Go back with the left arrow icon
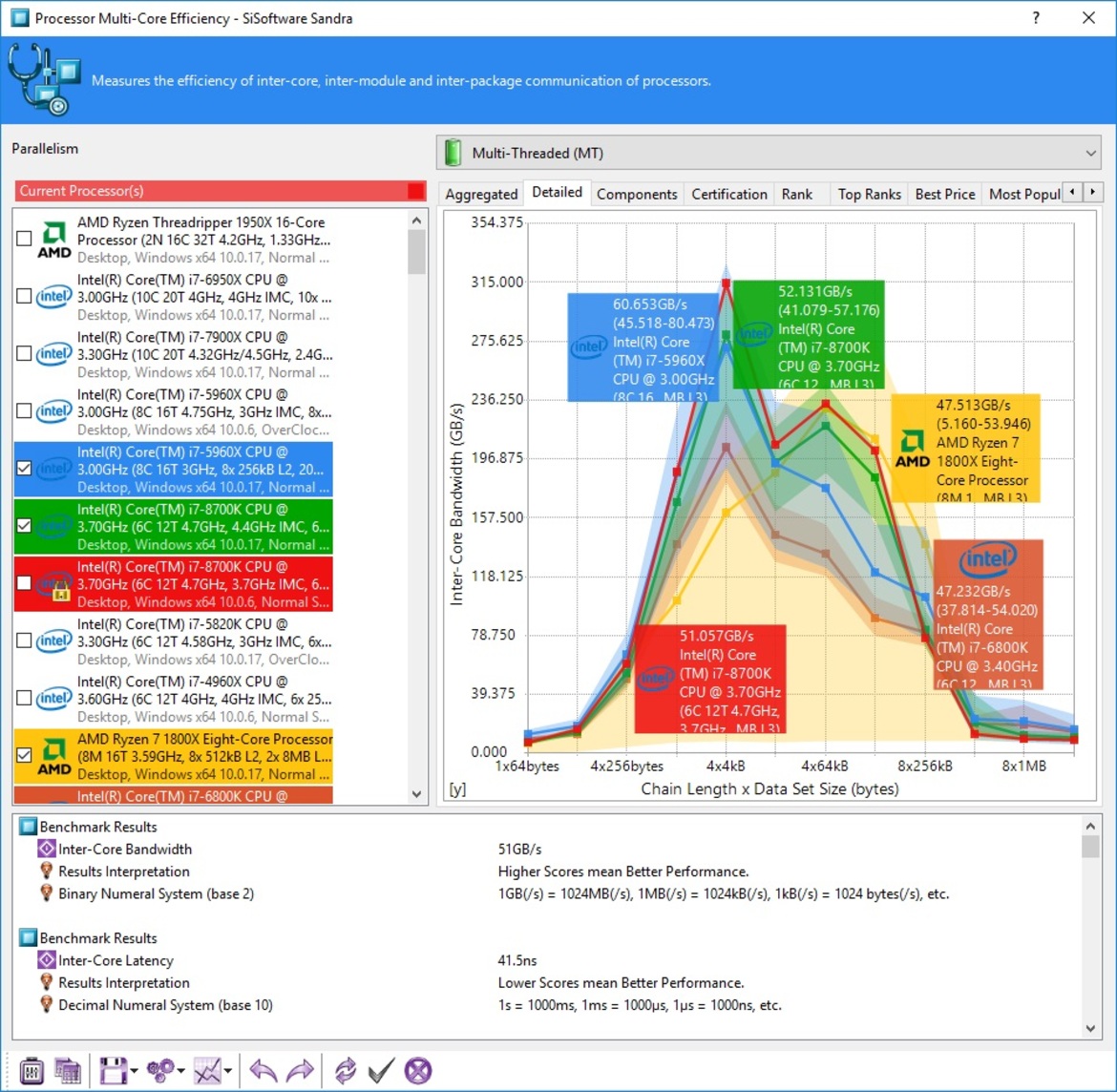Viewport: 1117px width, 1092px height. (263, 1071)
